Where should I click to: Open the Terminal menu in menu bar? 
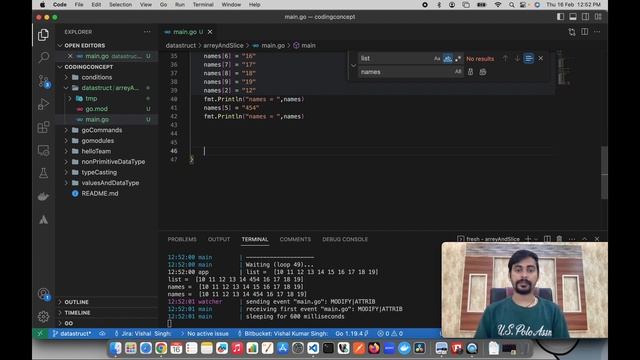203,4
